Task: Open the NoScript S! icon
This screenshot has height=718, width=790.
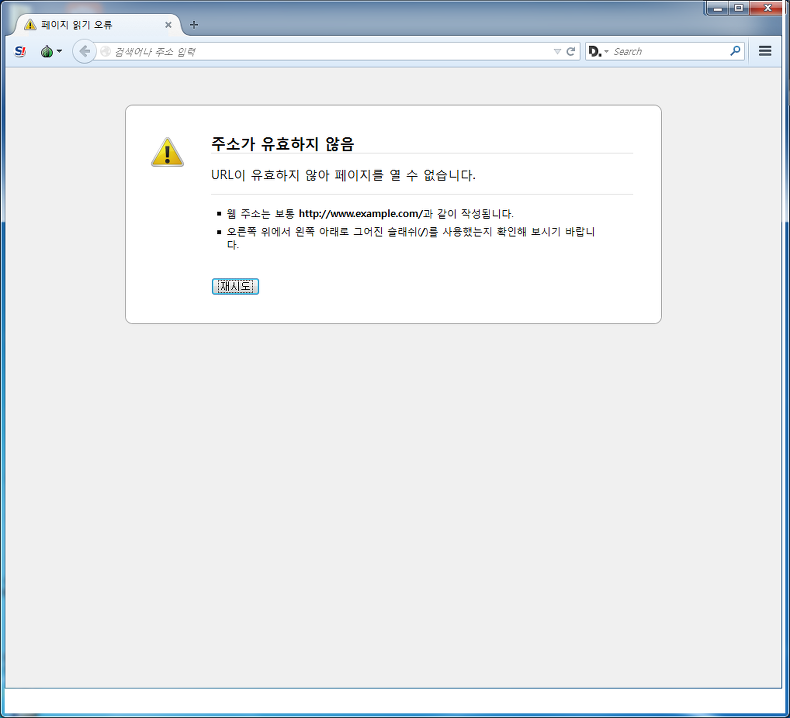Action: (20, 51)
